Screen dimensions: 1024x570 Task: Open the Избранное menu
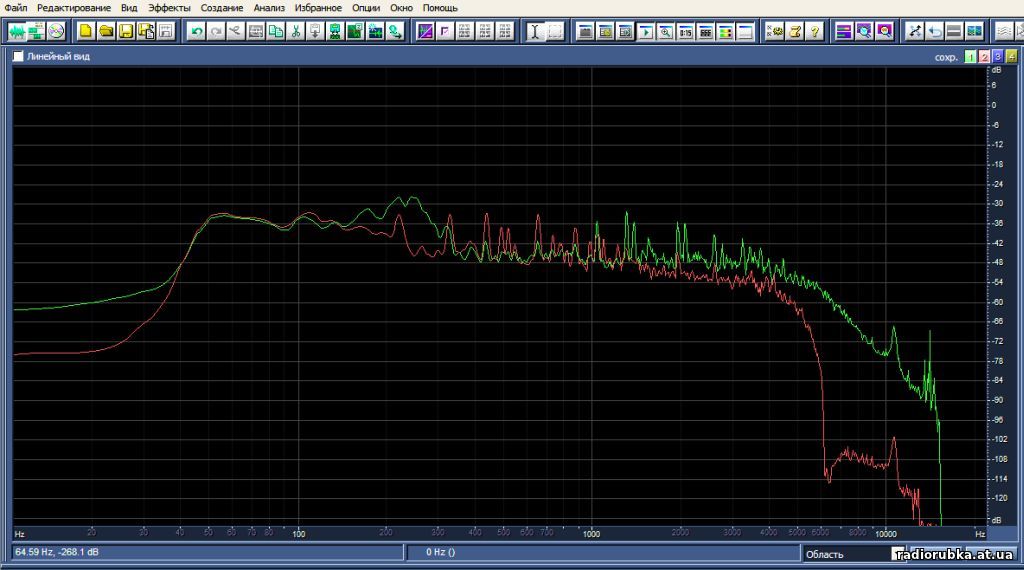click(x=318, y=8)
